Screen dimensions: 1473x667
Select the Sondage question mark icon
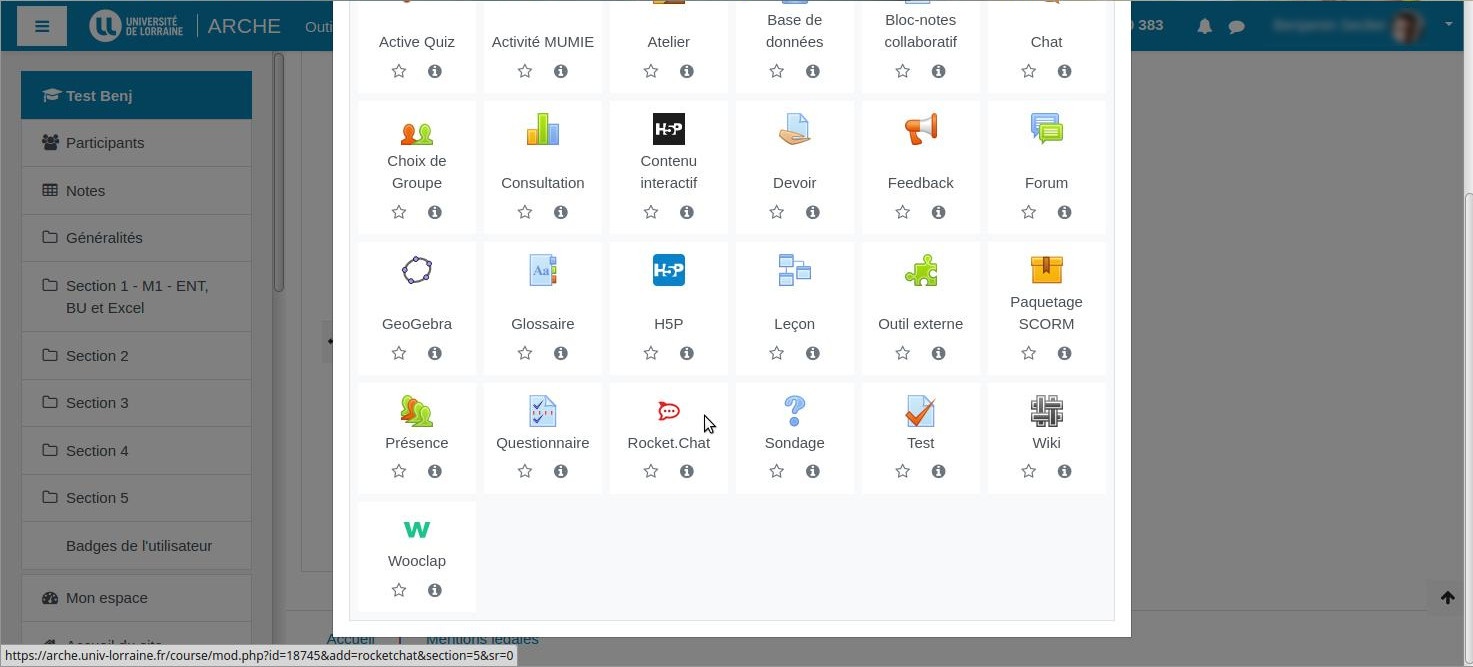(794, 411)
